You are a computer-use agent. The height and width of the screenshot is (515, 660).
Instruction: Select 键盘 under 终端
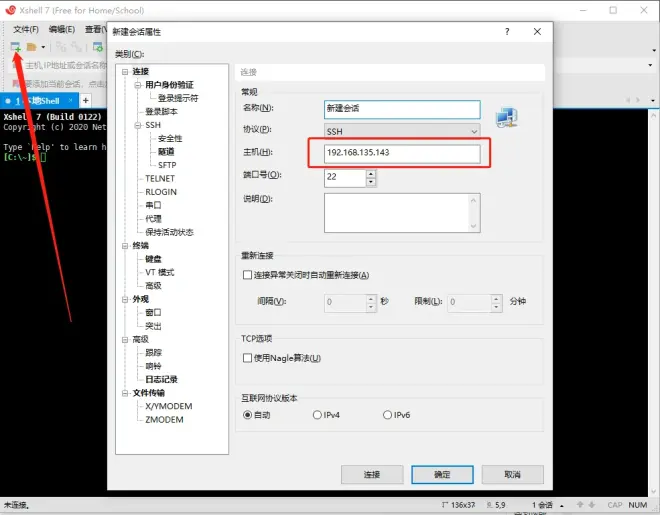pos(153,259)
